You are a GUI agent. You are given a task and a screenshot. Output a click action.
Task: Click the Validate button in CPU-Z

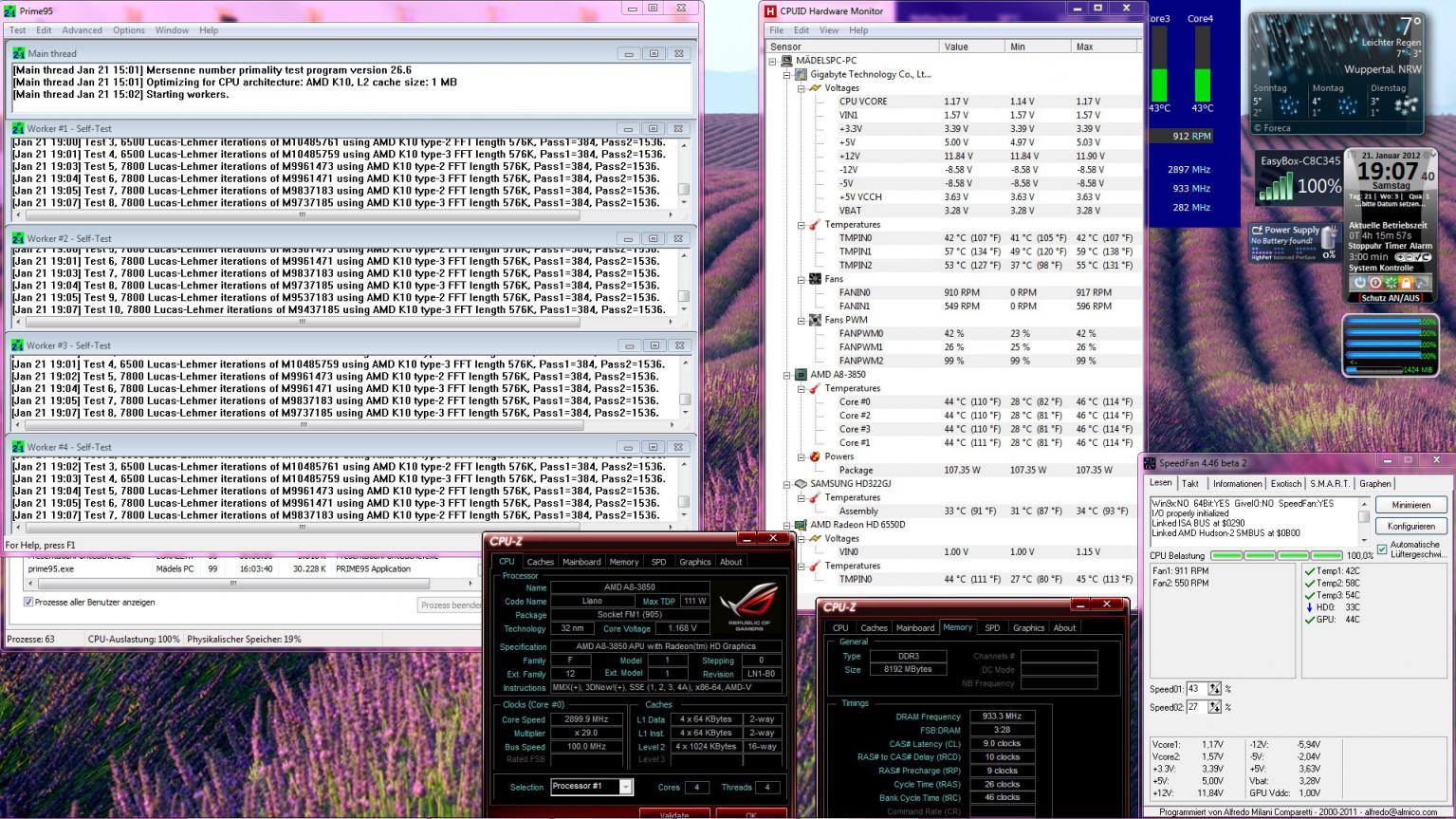tap(674, 814)
